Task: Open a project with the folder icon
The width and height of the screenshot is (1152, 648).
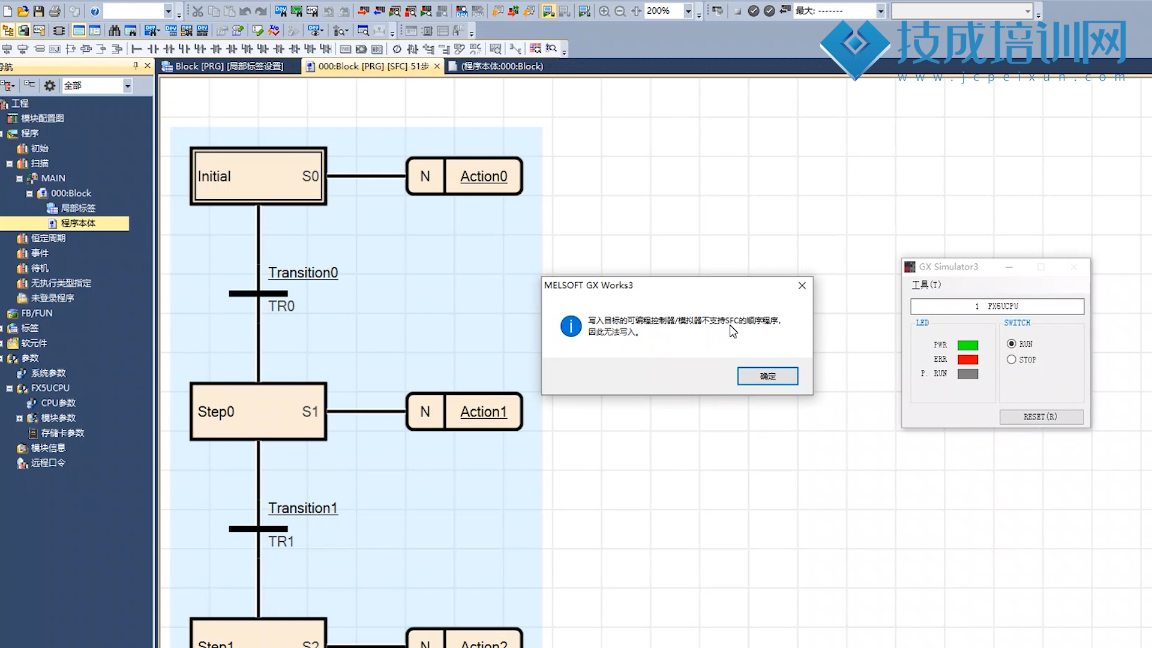Action: (23, 11)
